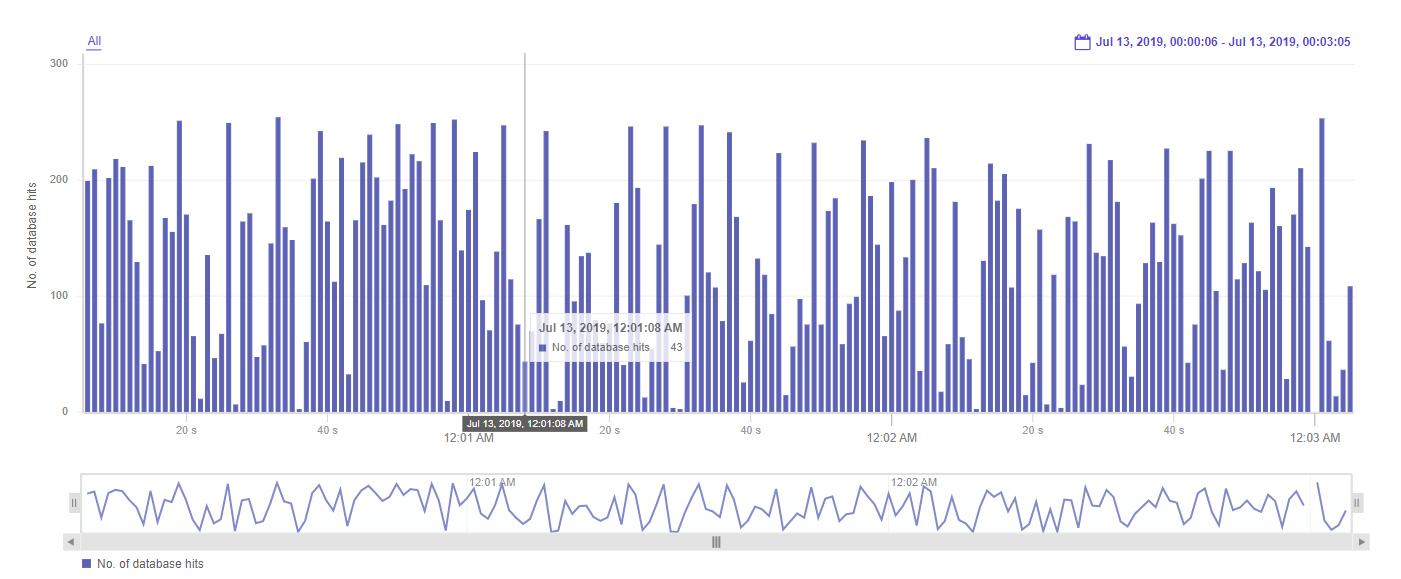
Task: Click the left scroll arrow of the navigator
Action: coord(70,542)
